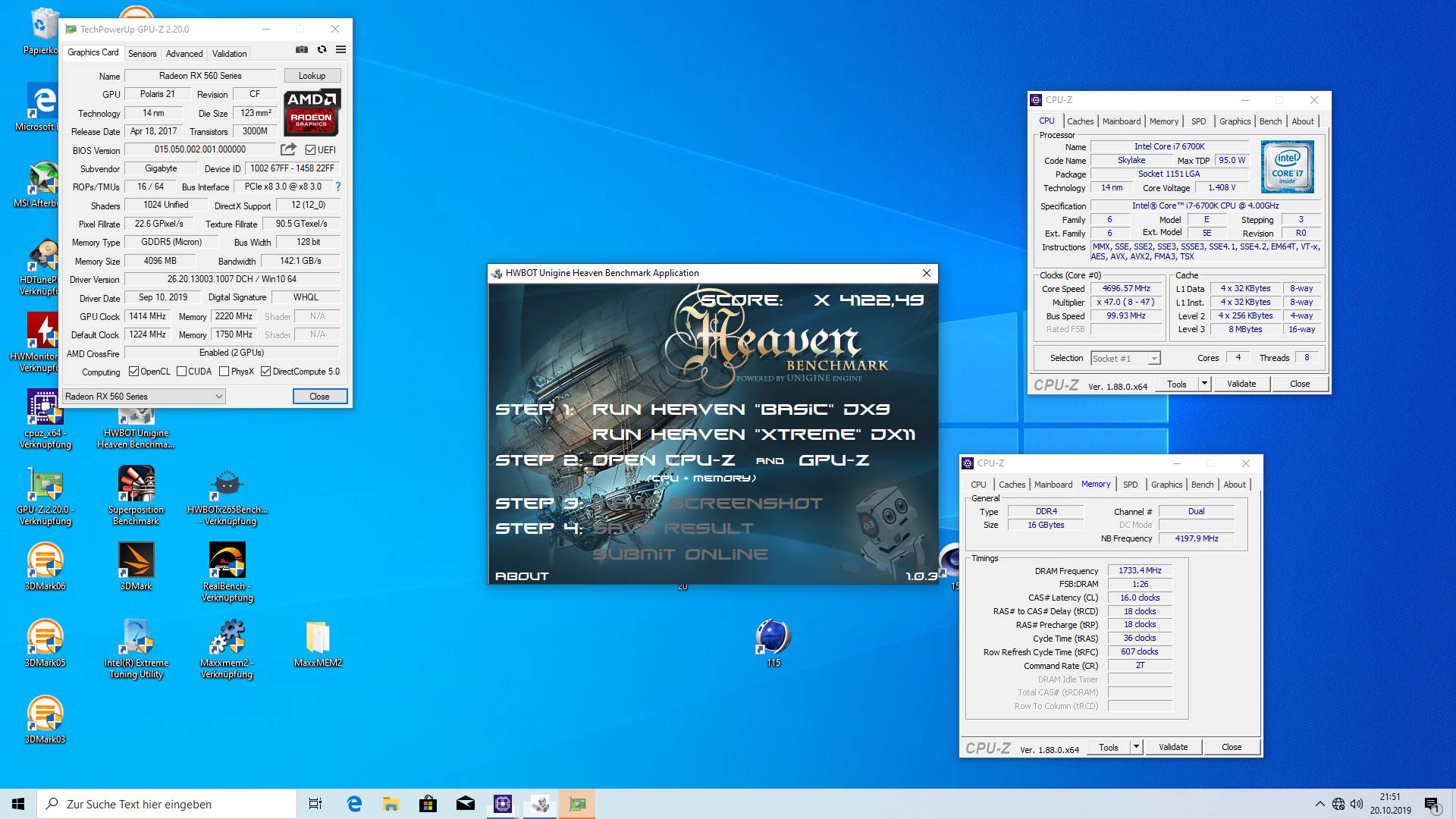Click the GPU-Z refresh icon
This screenshot has height=819, width=1456.
pos(322,49)
